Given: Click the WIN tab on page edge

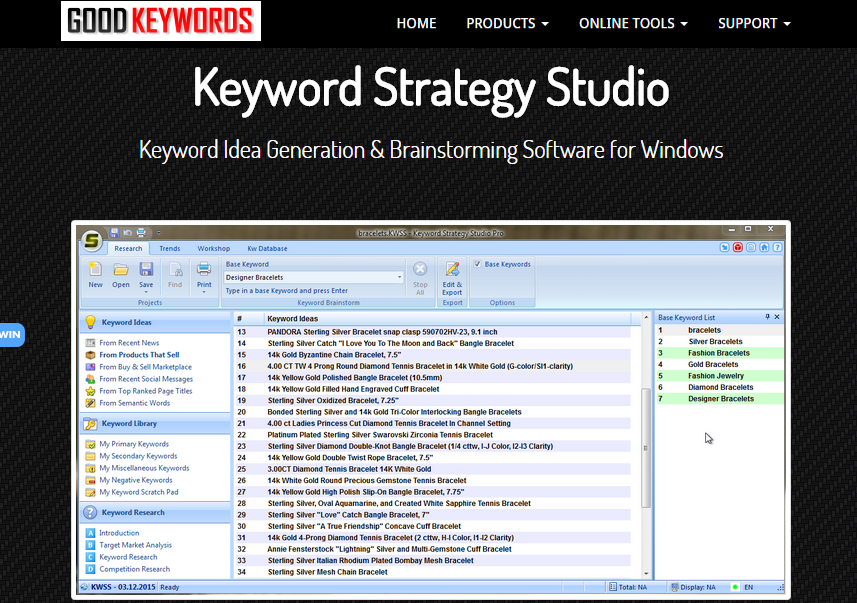Looking at the screenshot, I should [11, 335].
